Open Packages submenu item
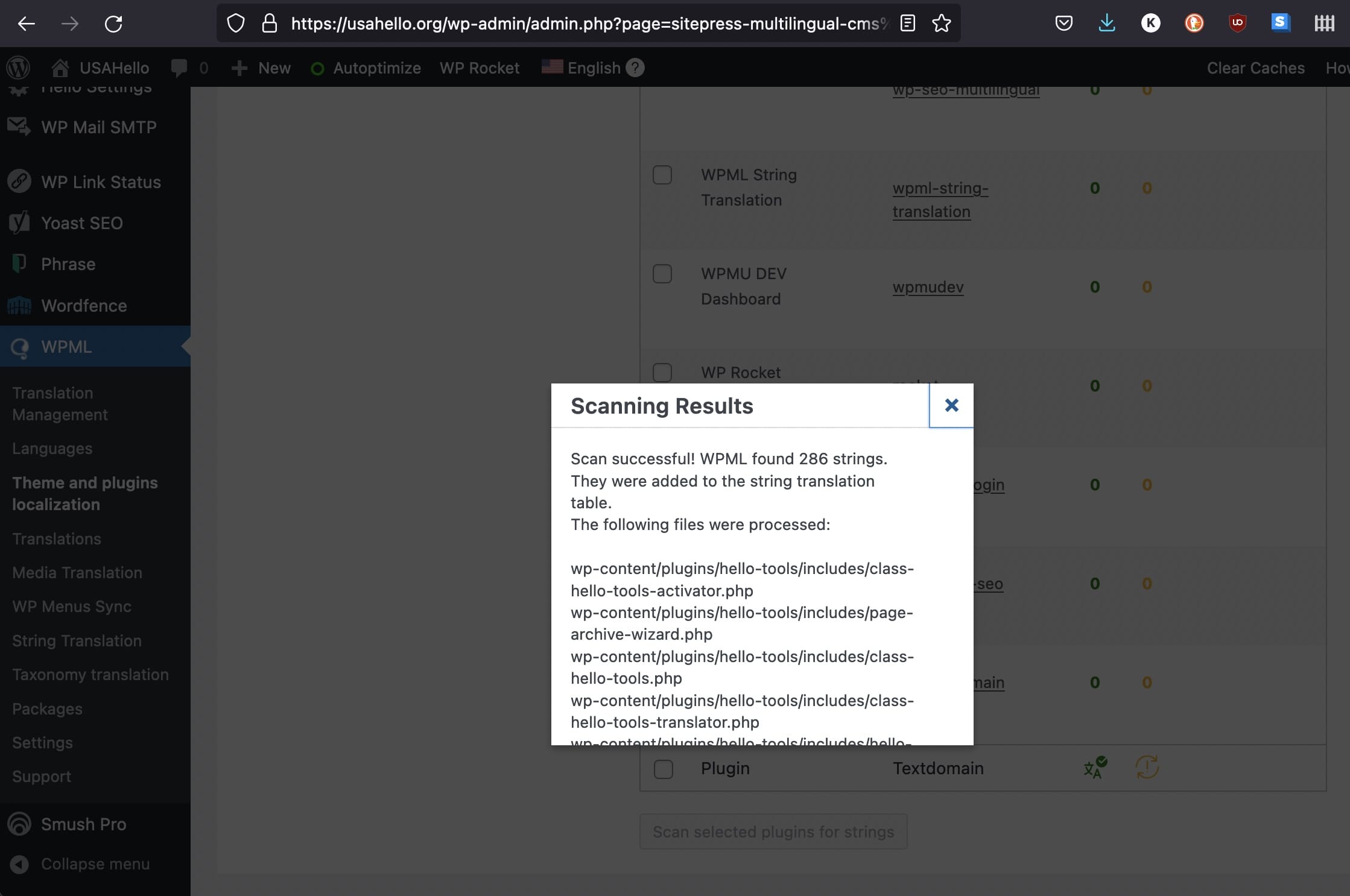Viewport: 1350px width, 896px height. (x=47, y=708)
